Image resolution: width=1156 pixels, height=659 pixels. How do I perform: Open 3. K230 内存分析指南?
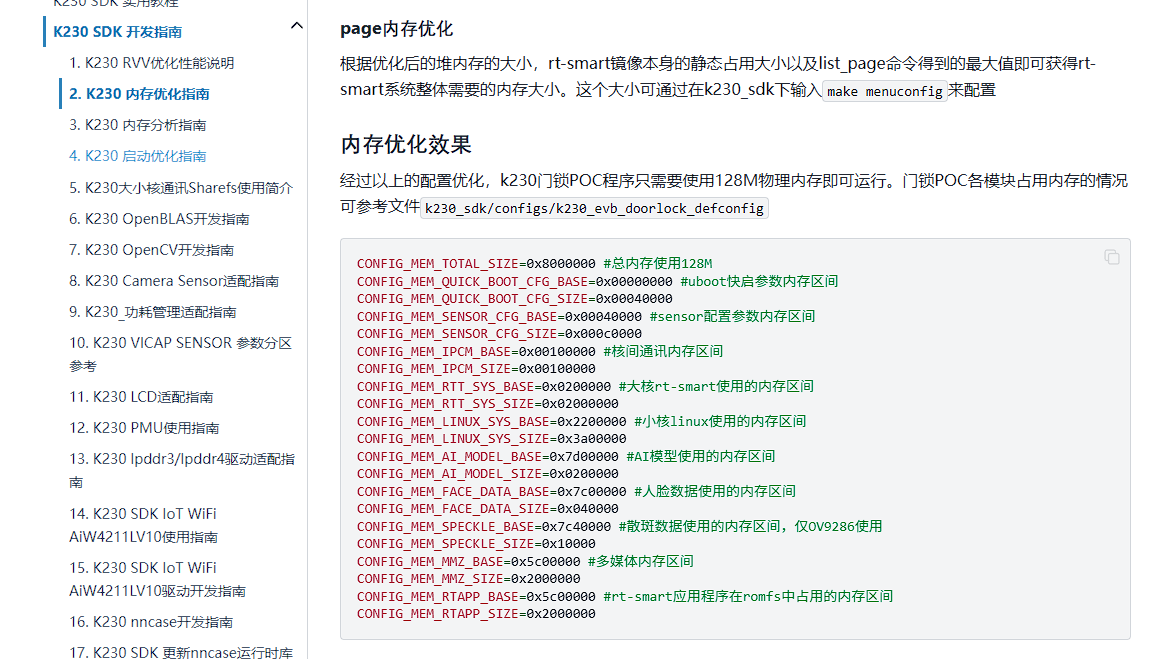click(137, 125)
